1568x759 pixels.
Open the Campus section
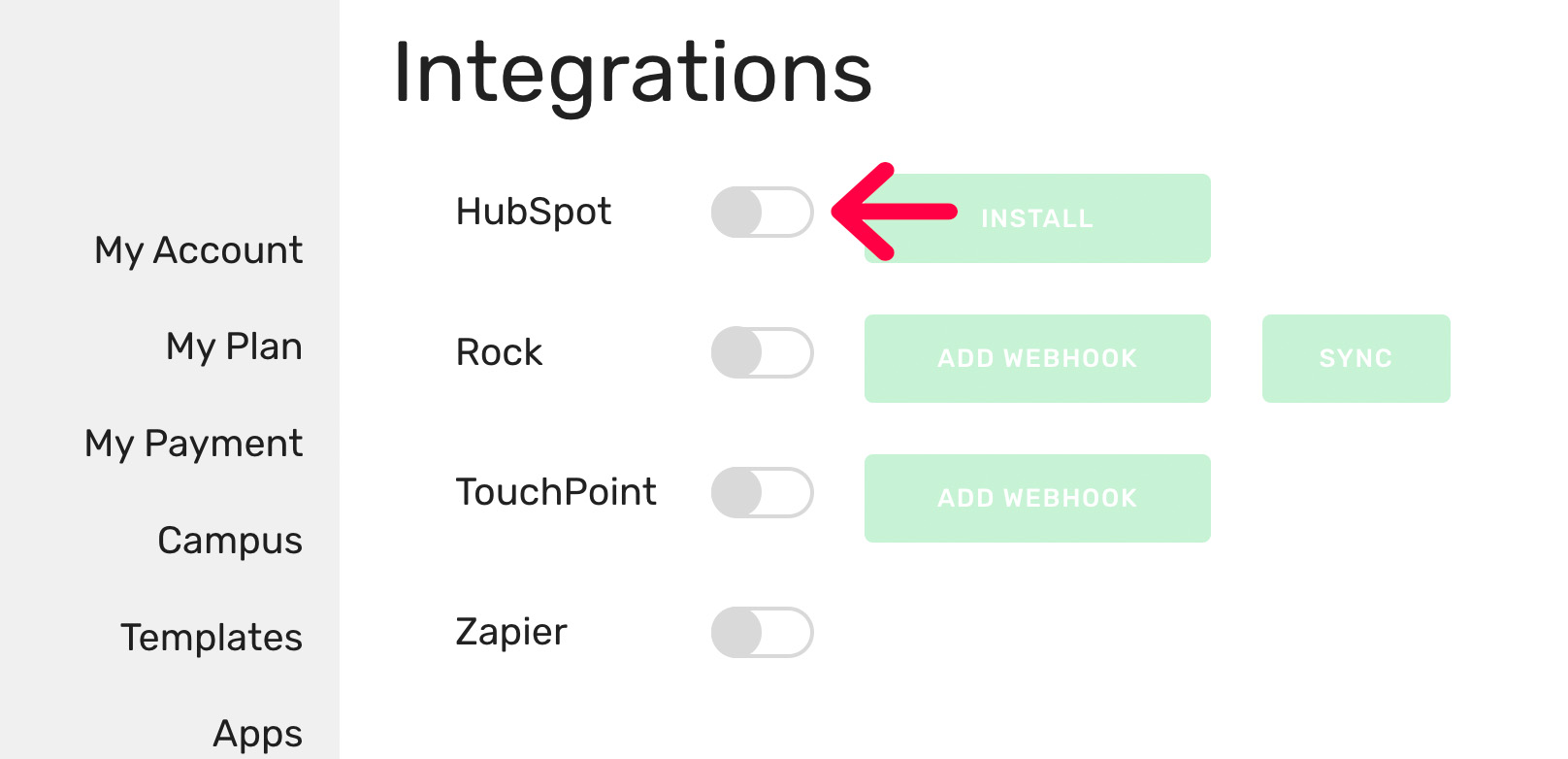tap(229, 541)
